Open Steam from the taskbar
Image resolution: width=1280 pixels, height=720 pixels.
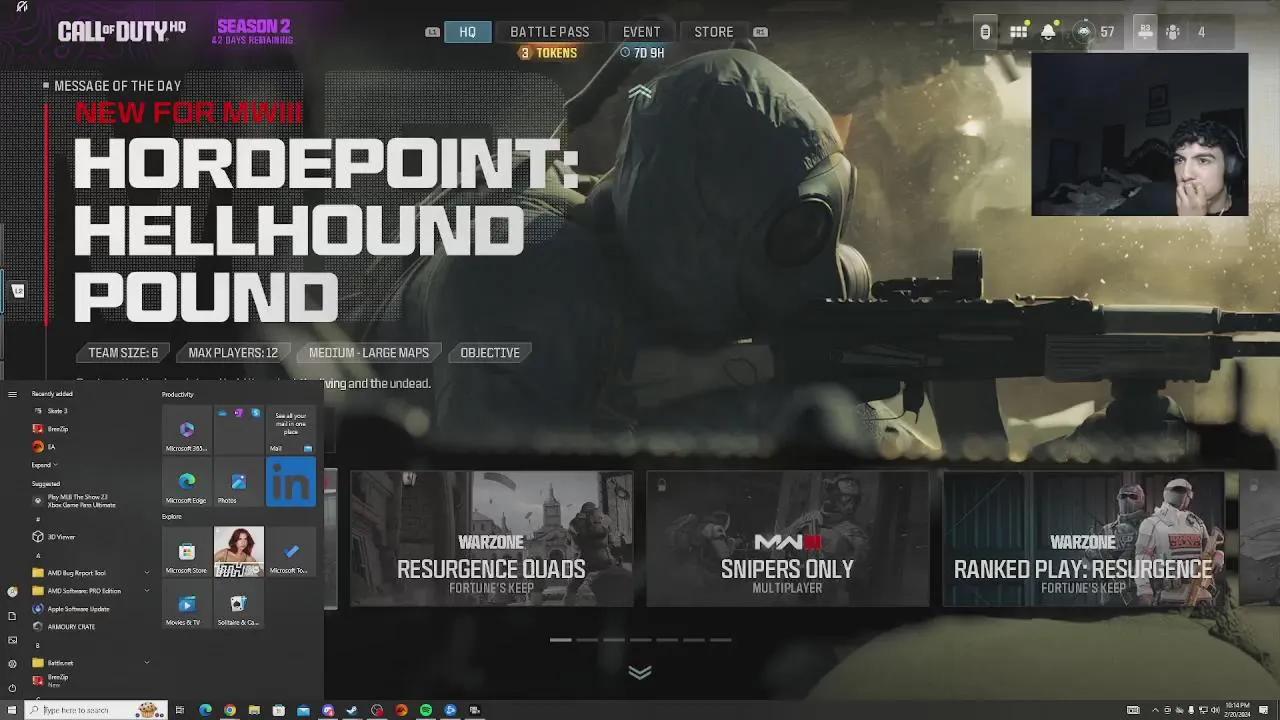click(352, 710)
